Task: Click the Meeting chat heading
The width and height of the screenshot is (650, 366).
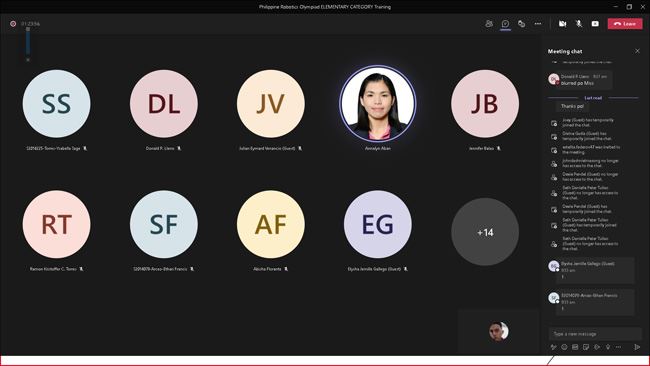Action: point(565,51)
